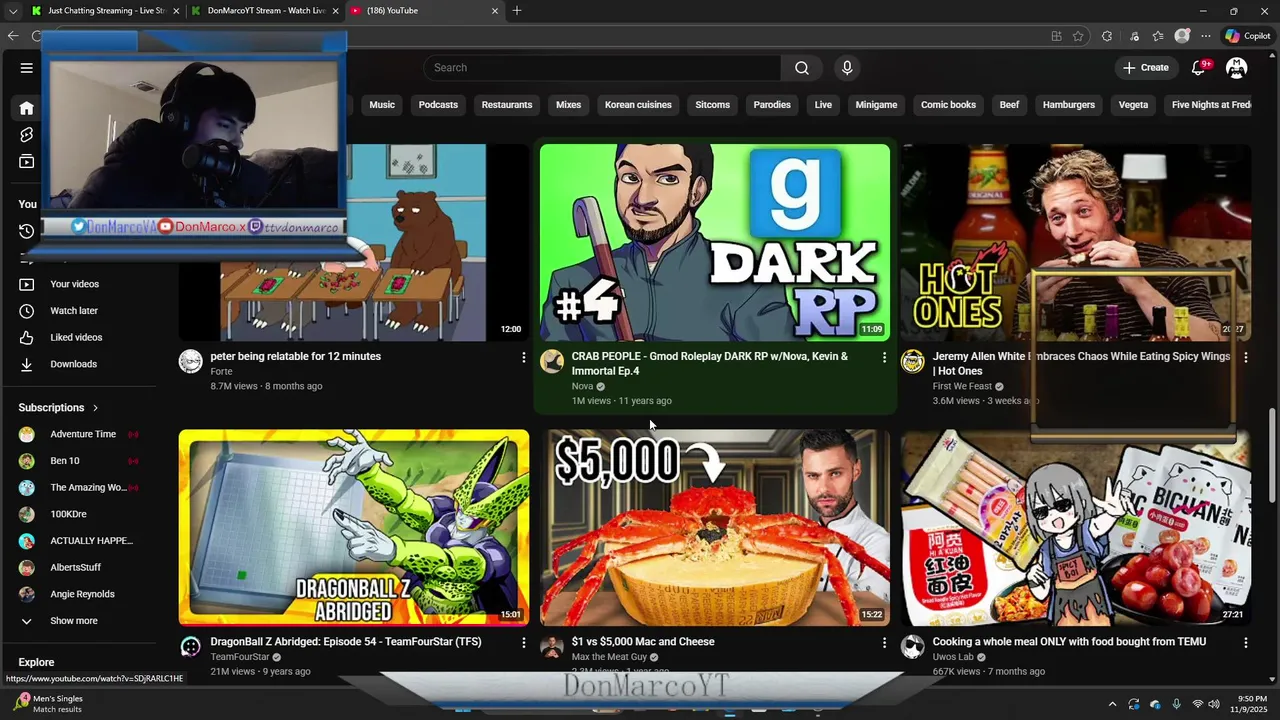Open a new browser tab
The height and width of the screenshot is (720, 1280).
point(517,11)
